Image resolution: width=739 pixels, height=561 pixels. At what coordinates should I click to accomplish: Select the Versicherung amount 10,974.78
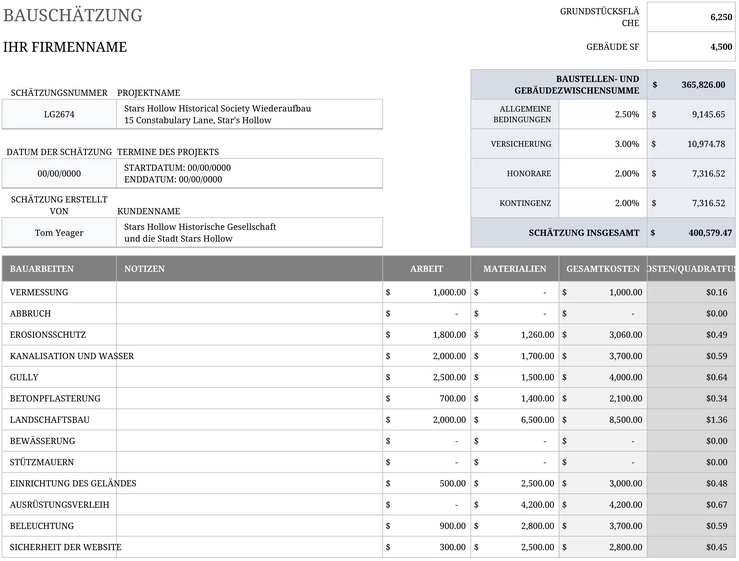(691, 144)
